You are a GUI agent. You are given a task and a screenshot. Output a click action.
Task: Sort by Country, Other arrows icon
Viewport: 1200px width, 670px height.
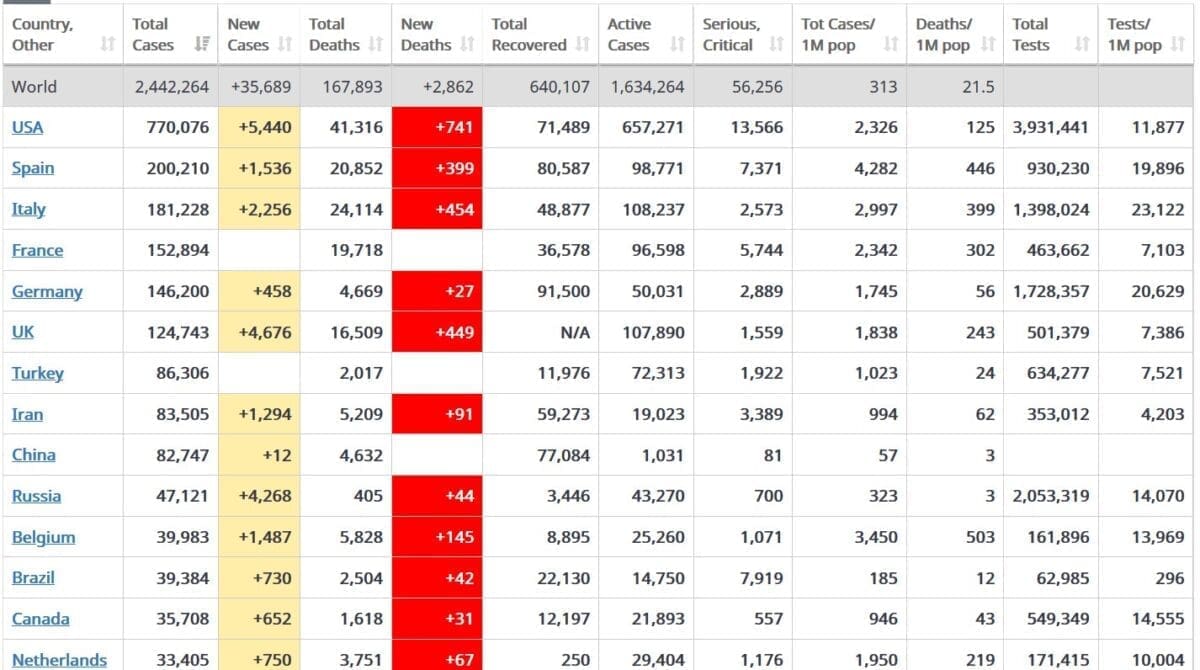[108, 45]
